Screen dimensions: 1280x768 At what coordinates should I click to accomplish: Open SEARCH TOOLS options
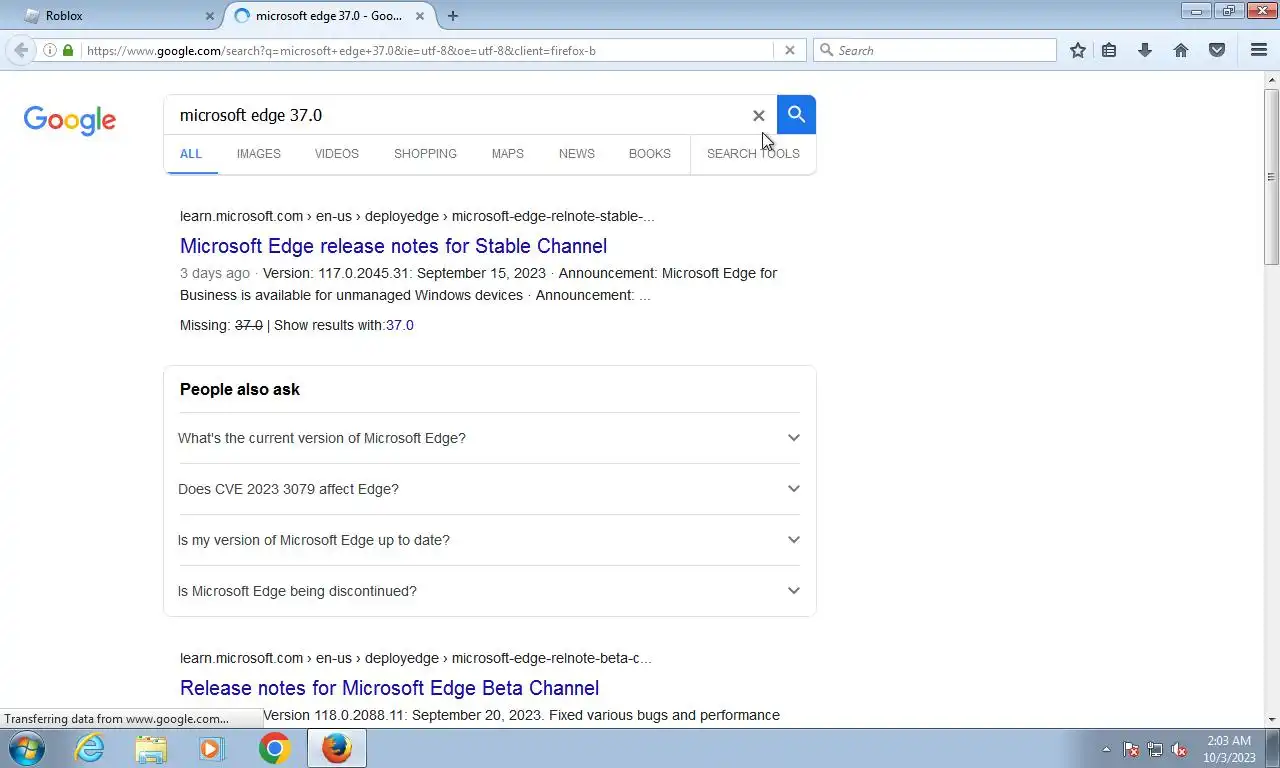point(753,154)
